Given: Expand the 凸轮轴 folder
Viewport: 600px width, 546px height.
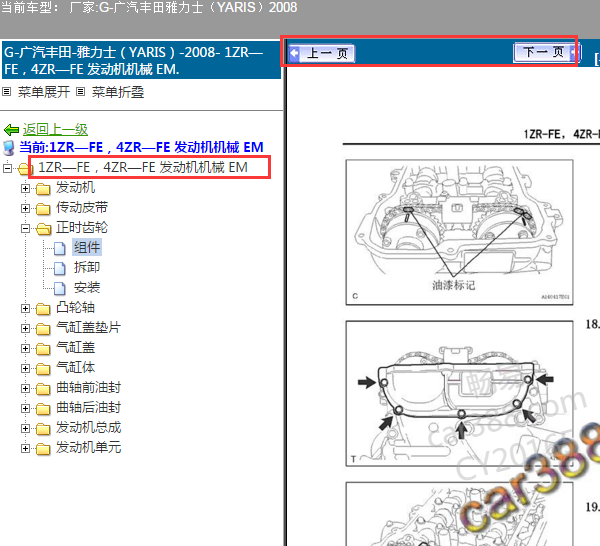Looking at the screenshot, I should (x=25, y=308).
